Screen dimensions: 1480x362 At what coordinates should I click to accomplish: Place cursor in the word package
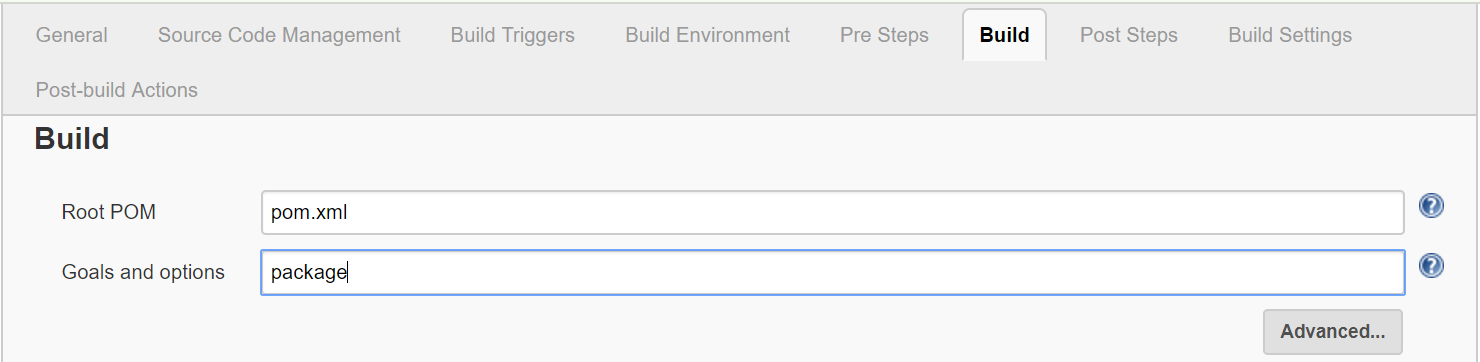coord(309,272)
